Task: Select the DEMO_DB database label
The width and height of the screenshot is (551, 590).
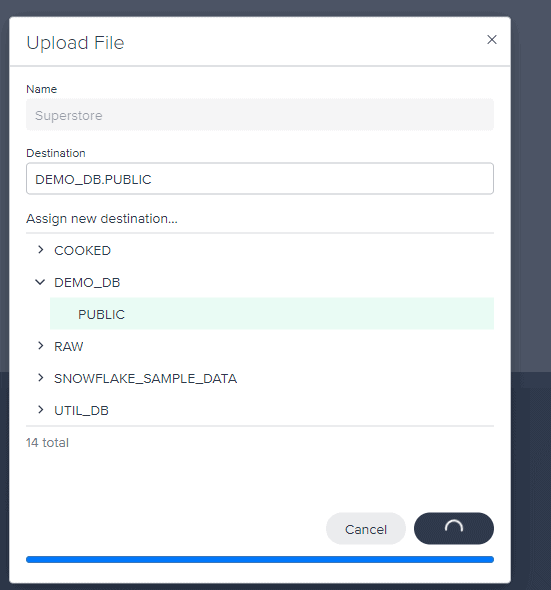Action: pyautogui.click(x=87, y=283)
